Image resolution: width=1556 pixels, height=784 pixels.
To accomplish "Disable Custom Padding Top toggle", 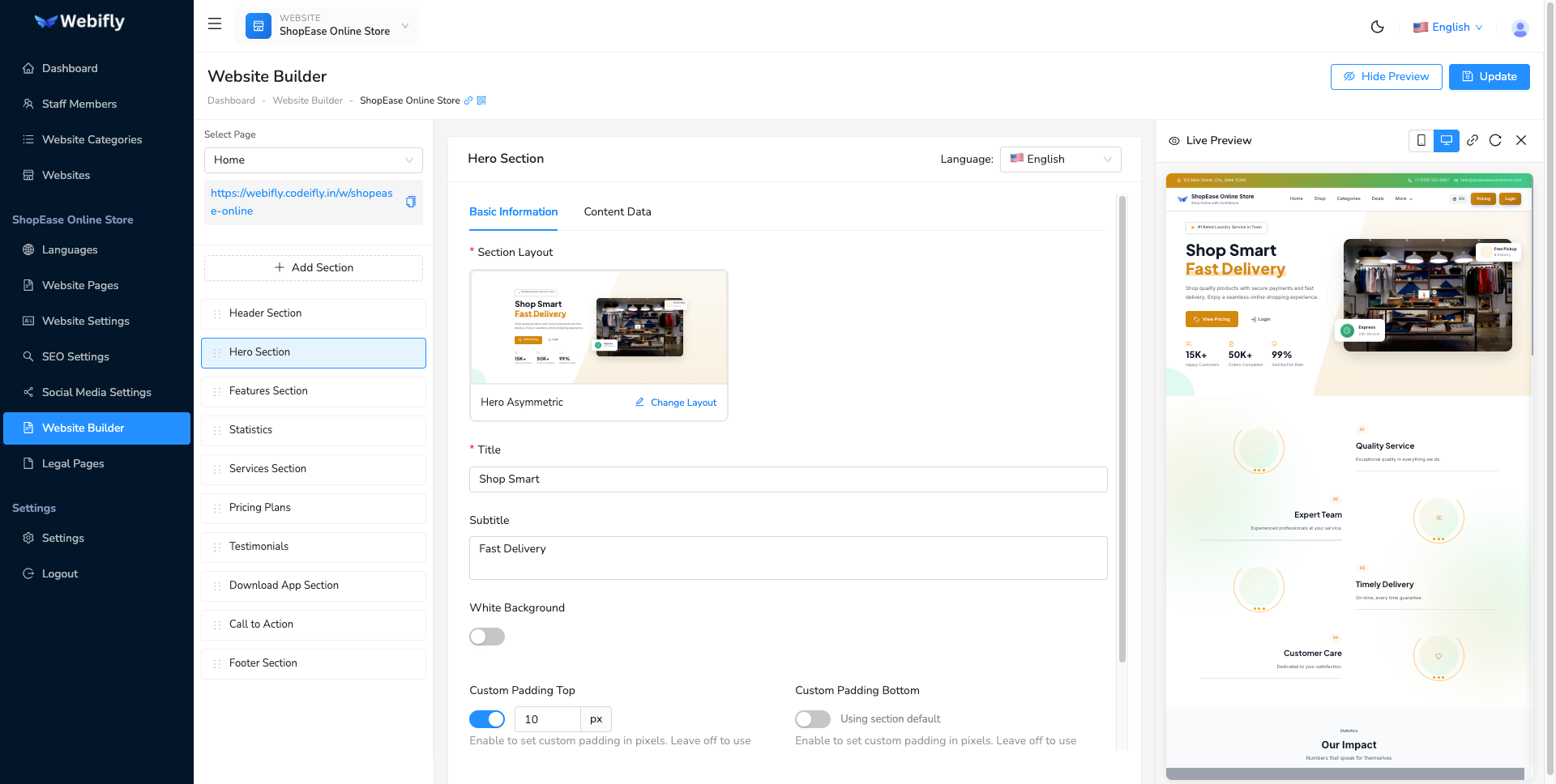I will pyautogui.click(x=486, y=718).
